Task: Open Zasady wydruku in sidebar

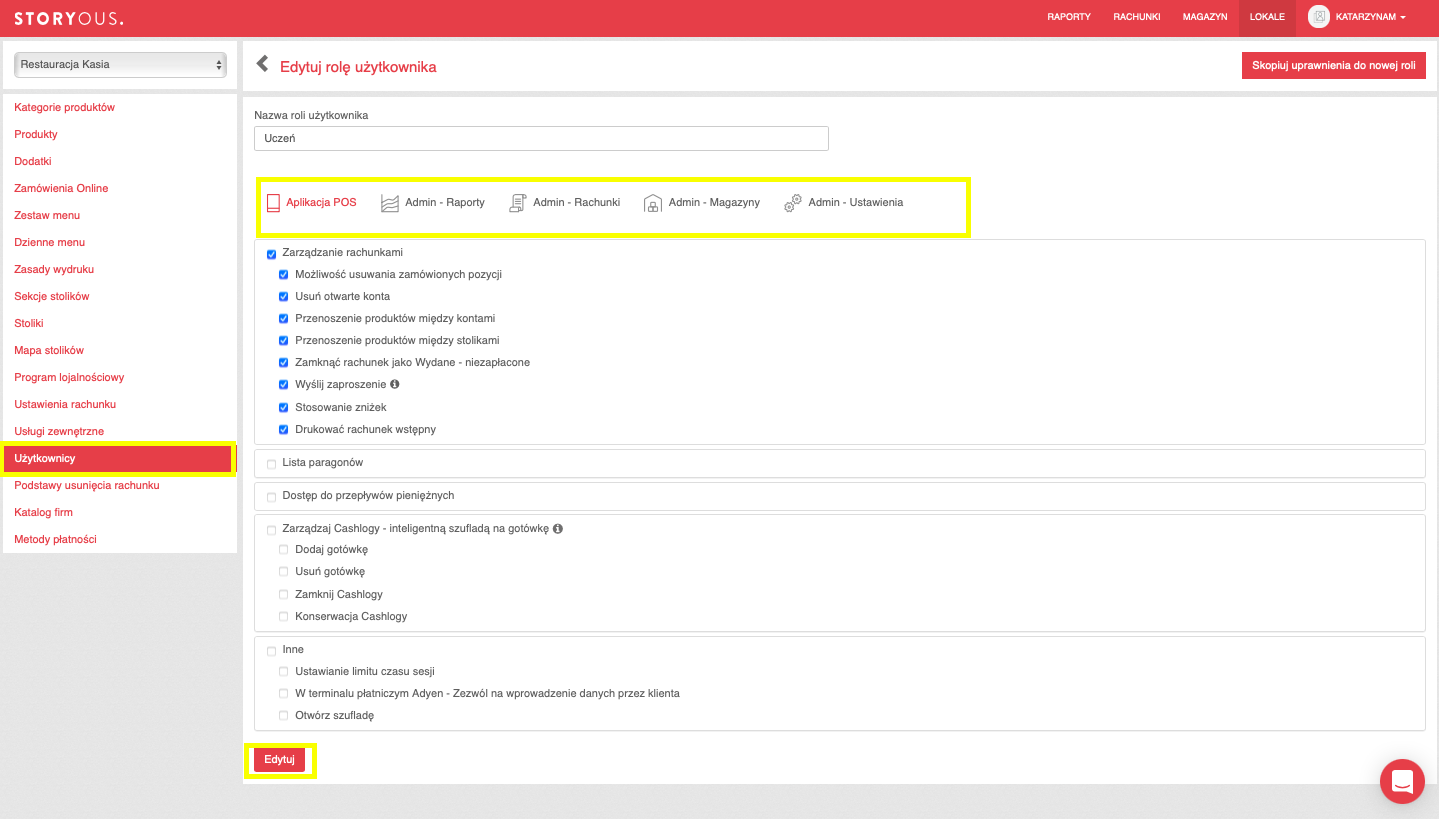Action: (54, 269)
